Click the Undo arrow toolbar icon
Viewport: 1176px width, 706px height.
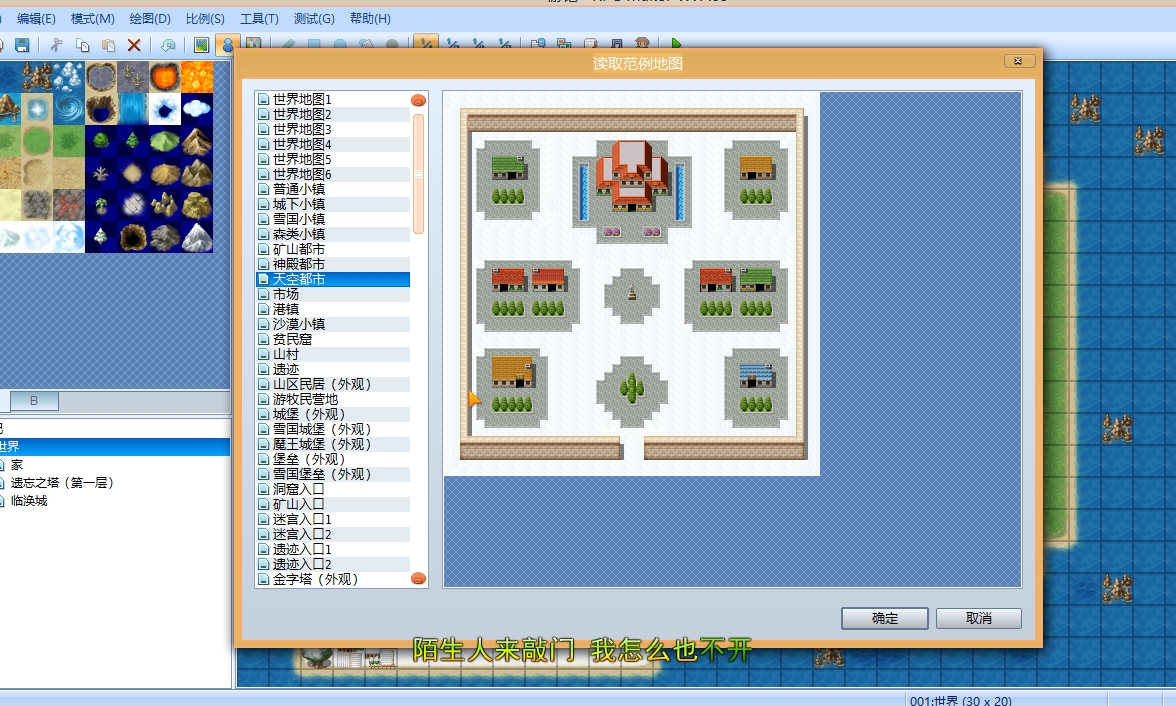168,45
